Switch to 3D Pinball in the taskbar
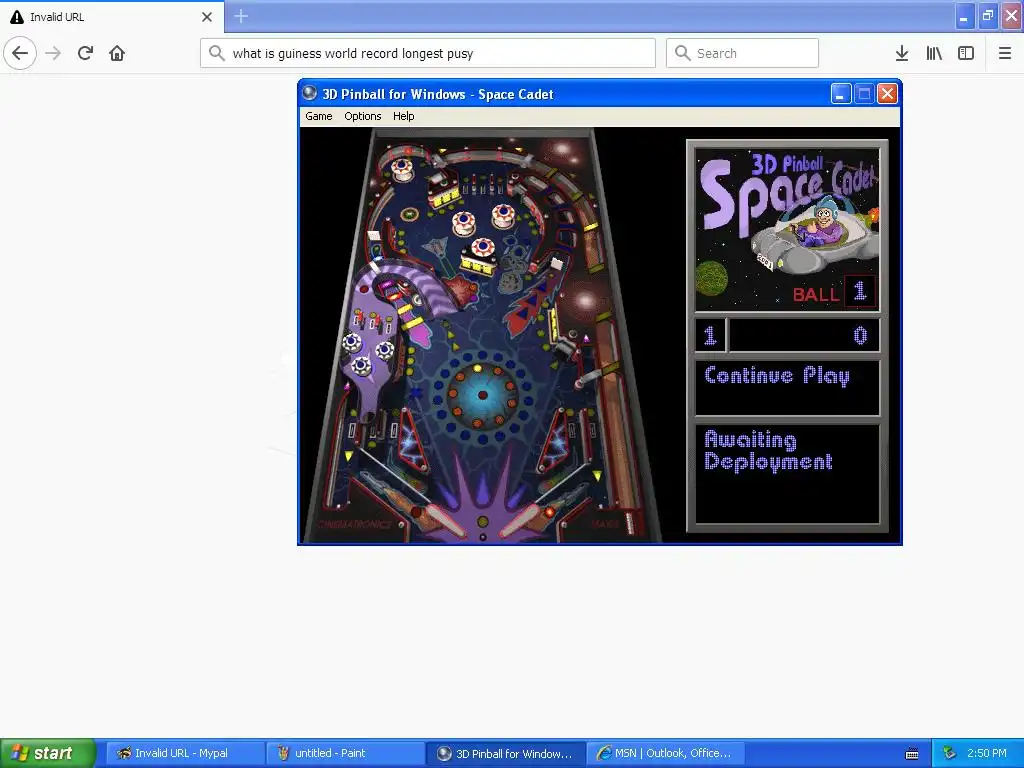 pos(506,753)
